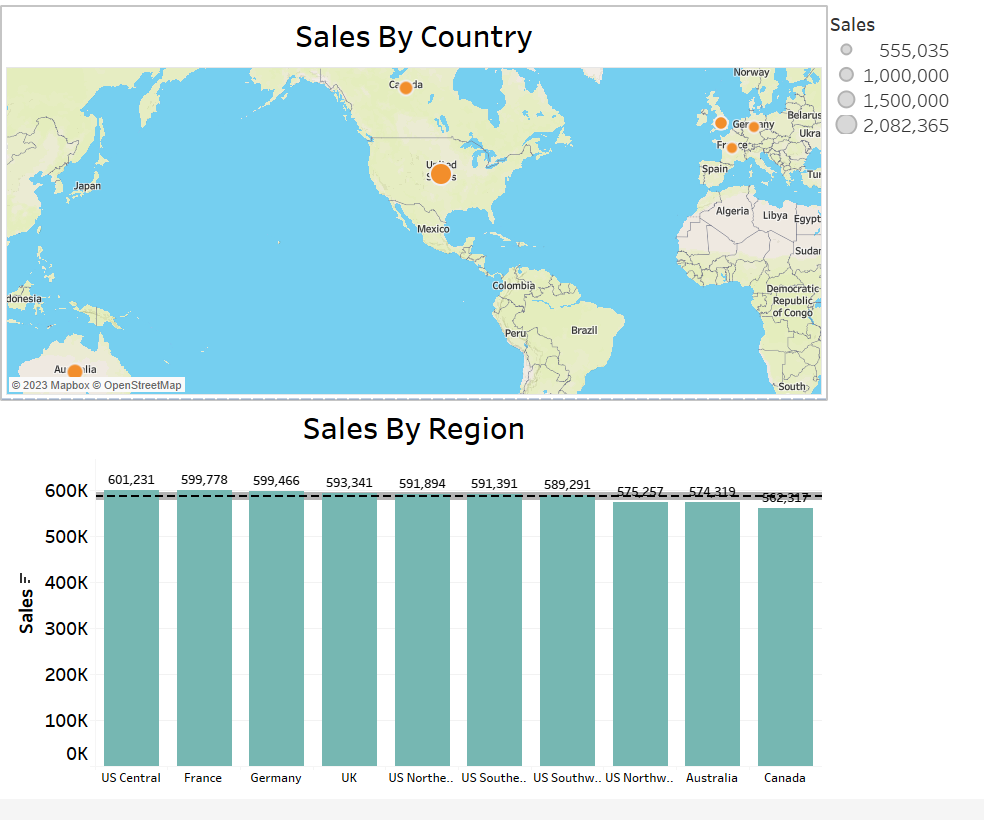Select the France circle mark on the map

731,147
